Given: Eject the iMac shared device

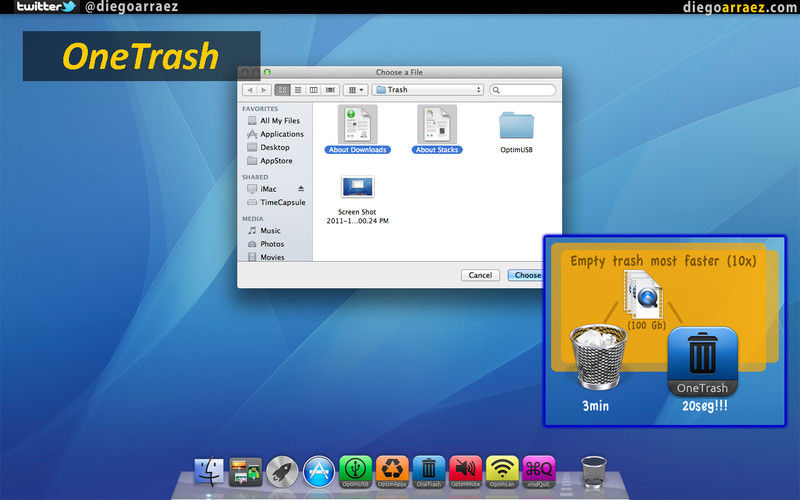Looking at the screenshot, I should 301,189.
